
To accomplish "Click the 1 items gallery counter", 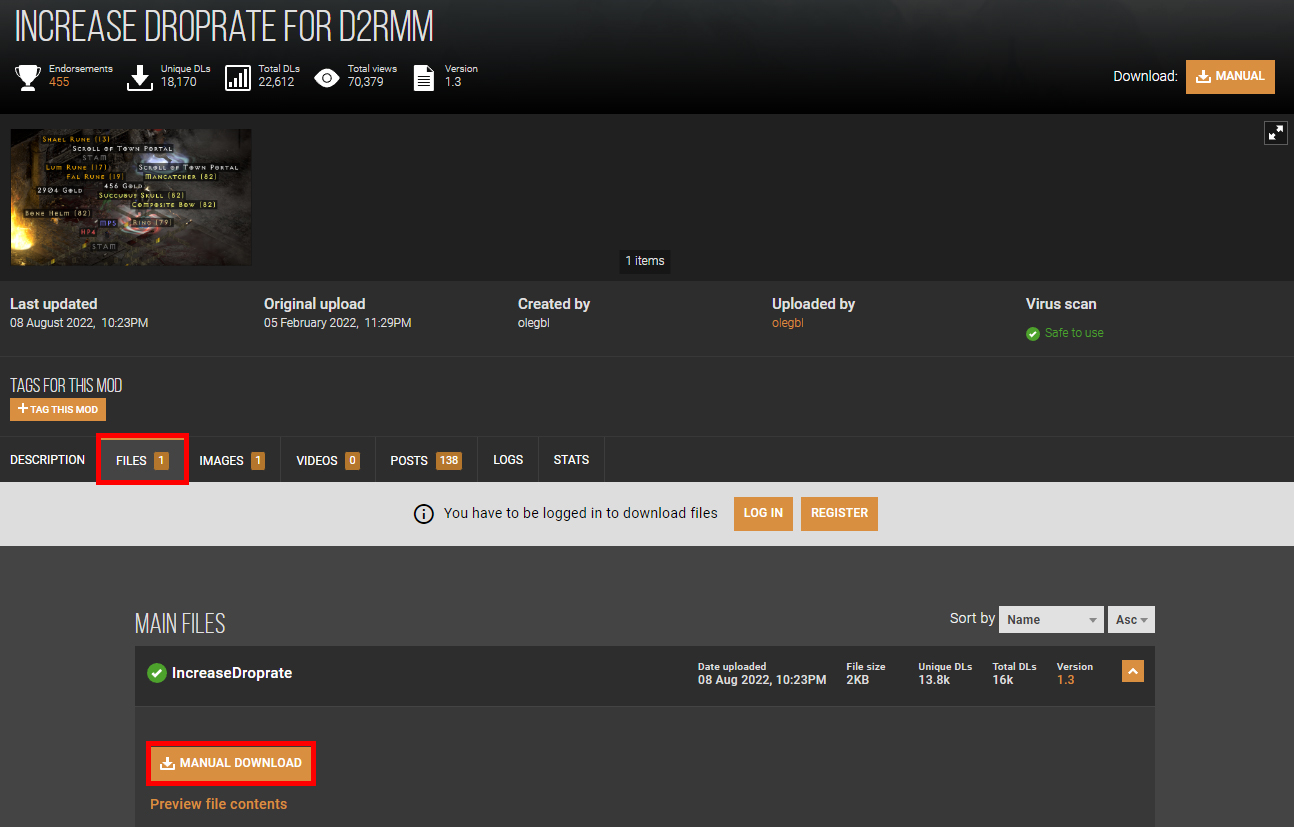I will (x=645, y=261).
